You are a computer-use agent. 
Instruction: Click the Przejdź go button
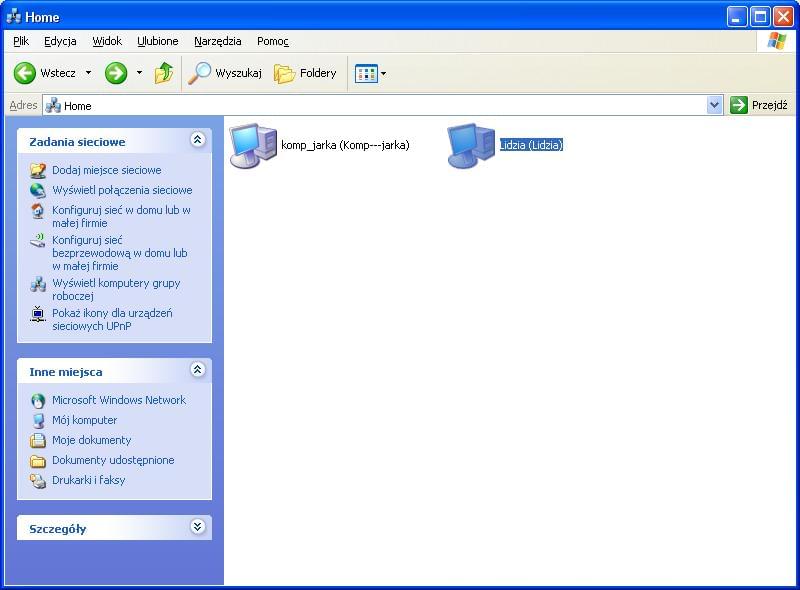coord(759,105)
